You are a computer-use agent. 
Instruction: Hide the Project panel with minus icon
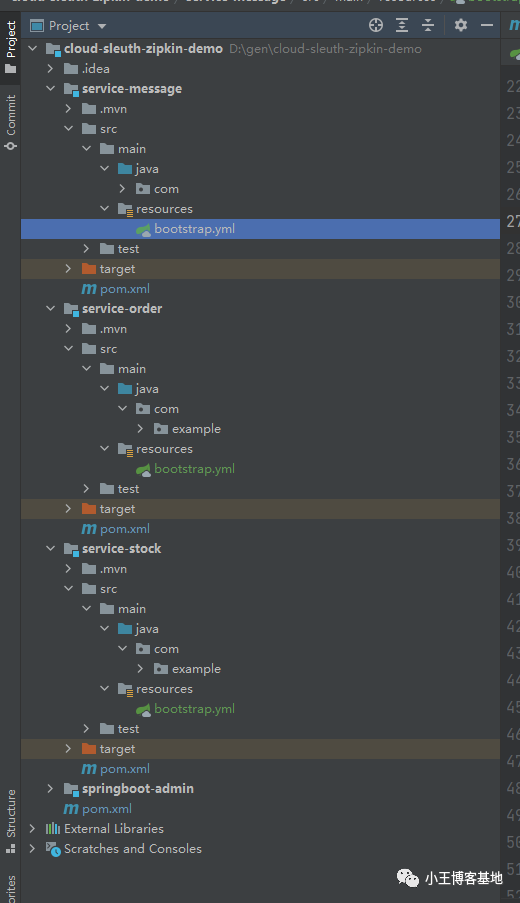tap(487, 25)
